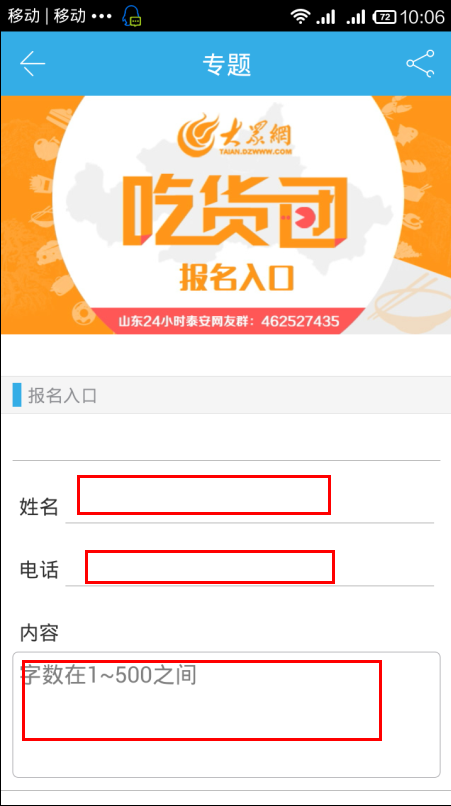Tap the 内容 field label
Screen dimensions: 451x806
(x=39, y=633)
